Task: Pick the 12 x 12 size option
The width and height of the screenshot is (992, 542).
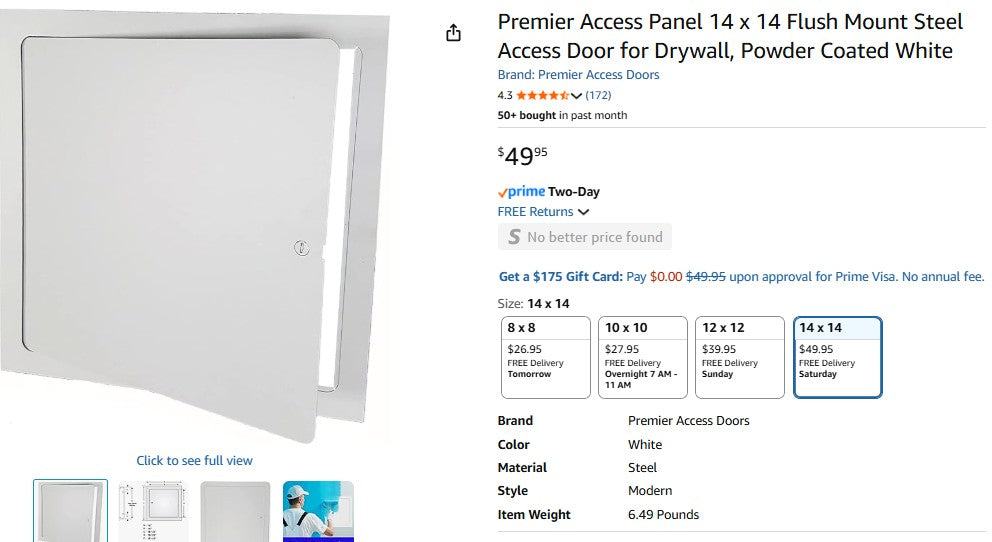Action: [739, 357]
